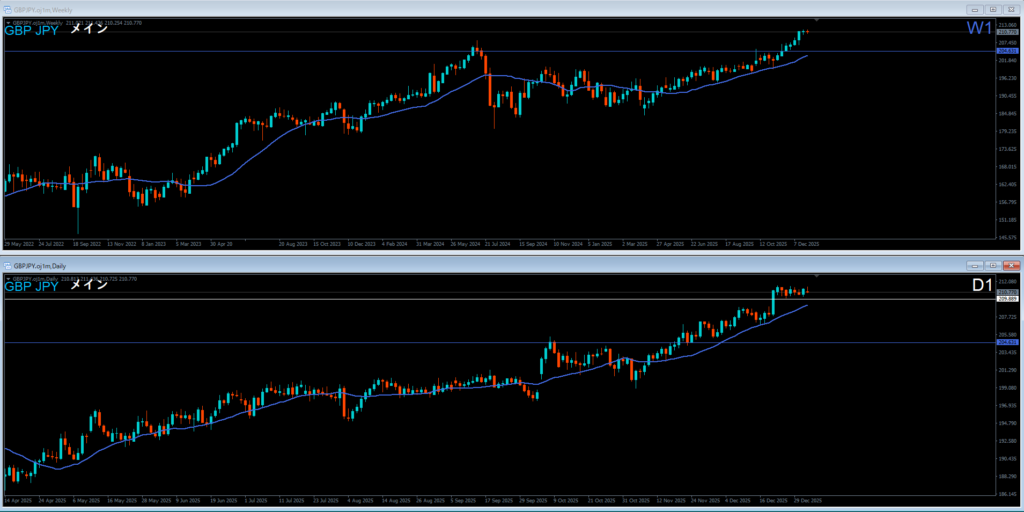Click the 14 Apr 2025 date on Daily axis
Screen dimensions: 1024x512
point(17,500)
